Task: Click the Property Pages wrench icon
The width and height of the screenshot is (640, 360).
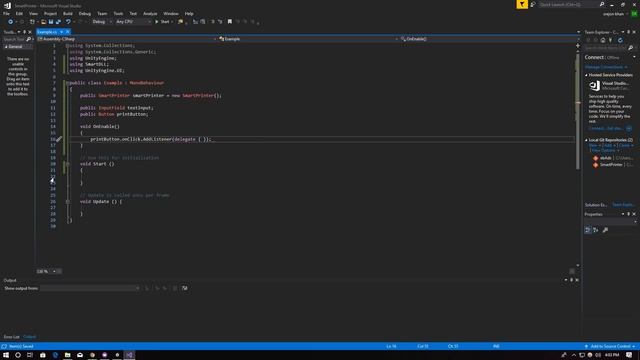Action: pyautogui.click(x=605, y=230)
